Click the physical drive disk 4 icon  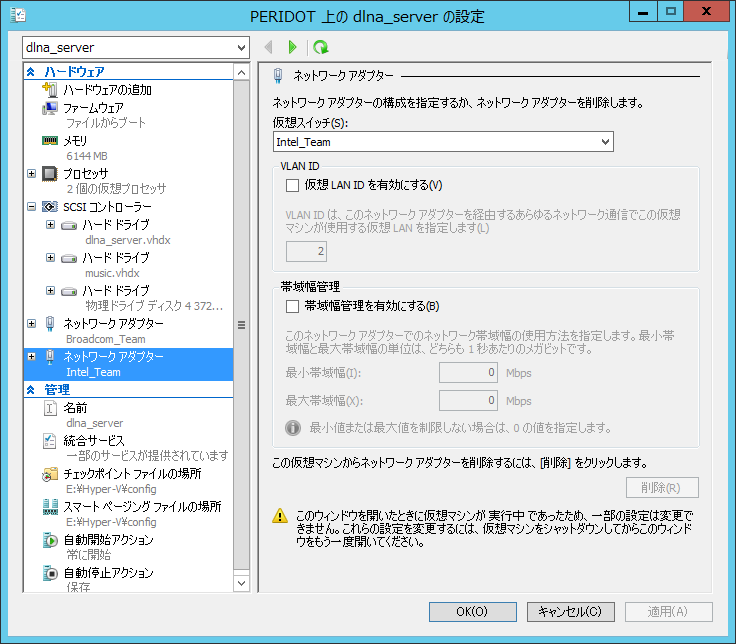pyautogui.click(x=69, y=291)
